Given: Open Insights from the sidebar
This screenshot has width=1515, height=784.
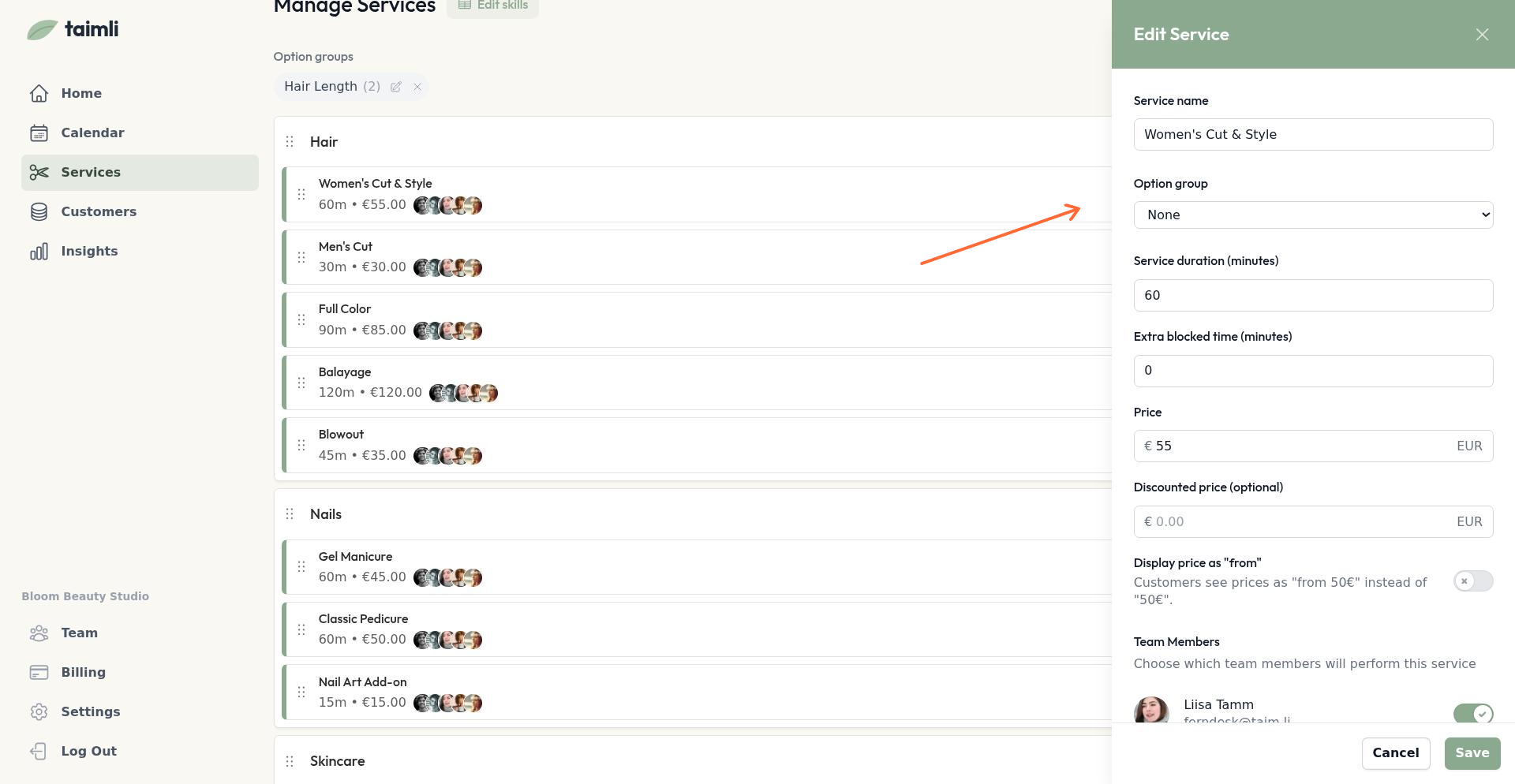Looking at the screenshot, I should (x=89, y=251).
